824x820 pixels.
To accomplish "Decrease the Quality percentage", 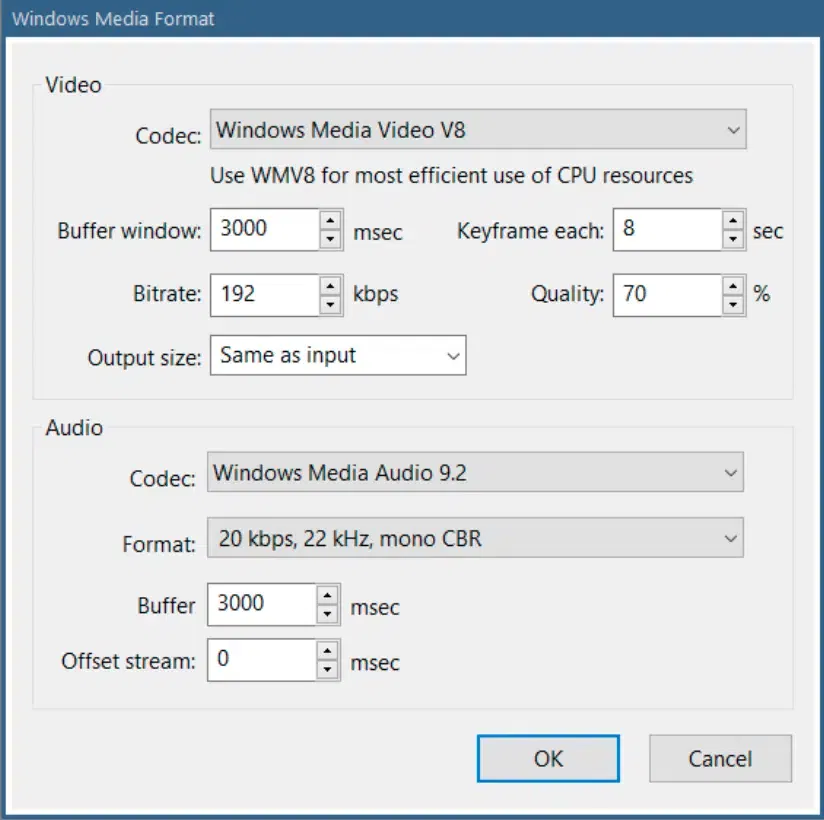I will point(734,304).
